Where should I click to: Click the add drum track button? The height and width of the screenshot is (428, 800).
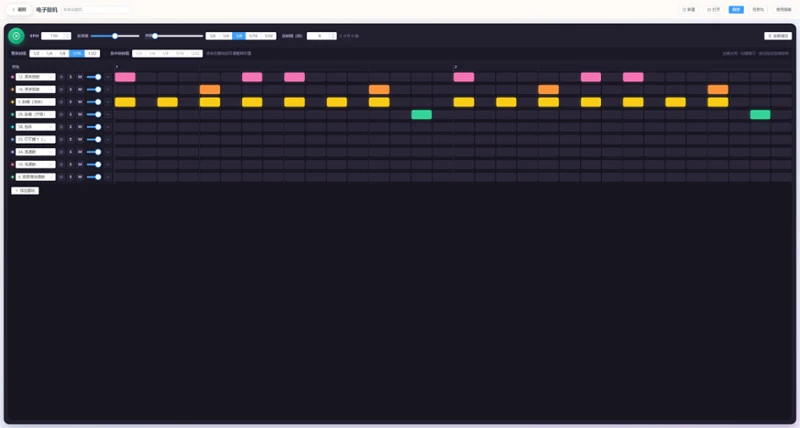pyautogui.click(x=25, y=190)
